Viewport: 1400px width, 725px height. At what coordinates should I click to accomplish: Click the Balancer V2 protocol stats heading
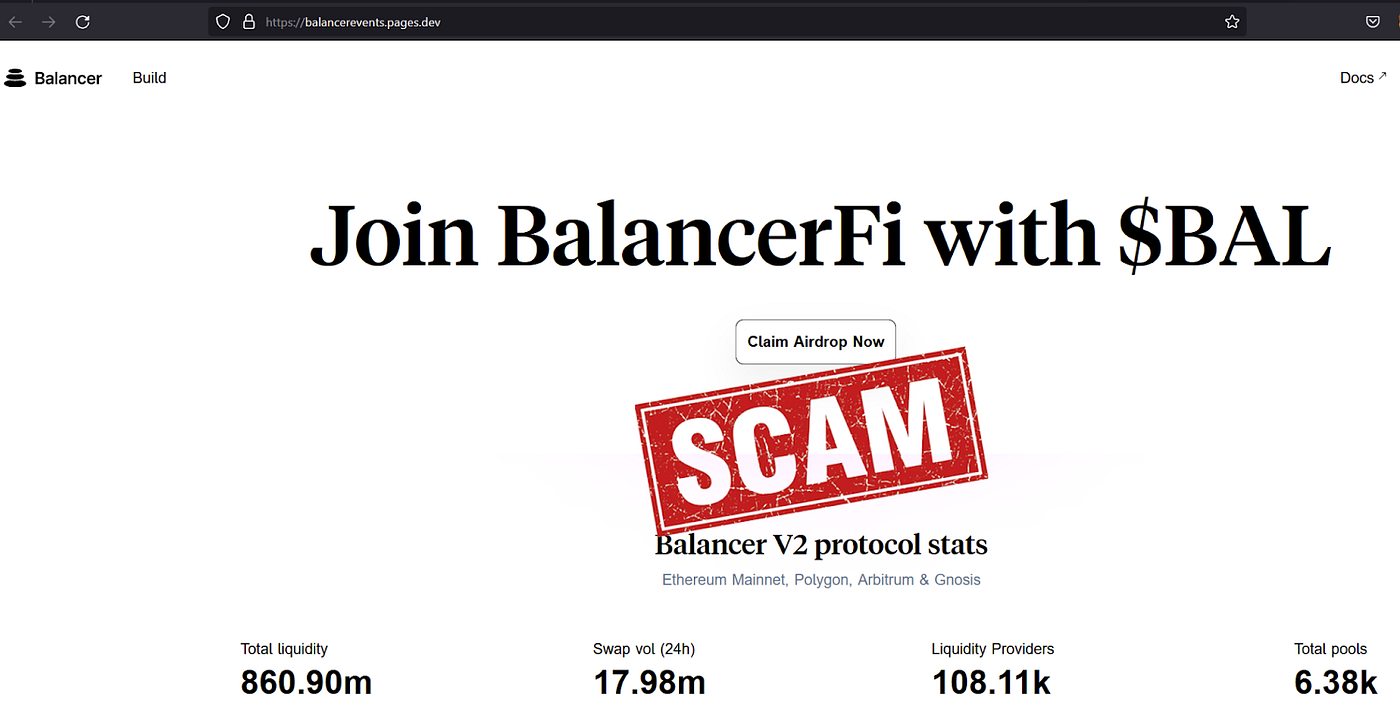coord(820,545)
